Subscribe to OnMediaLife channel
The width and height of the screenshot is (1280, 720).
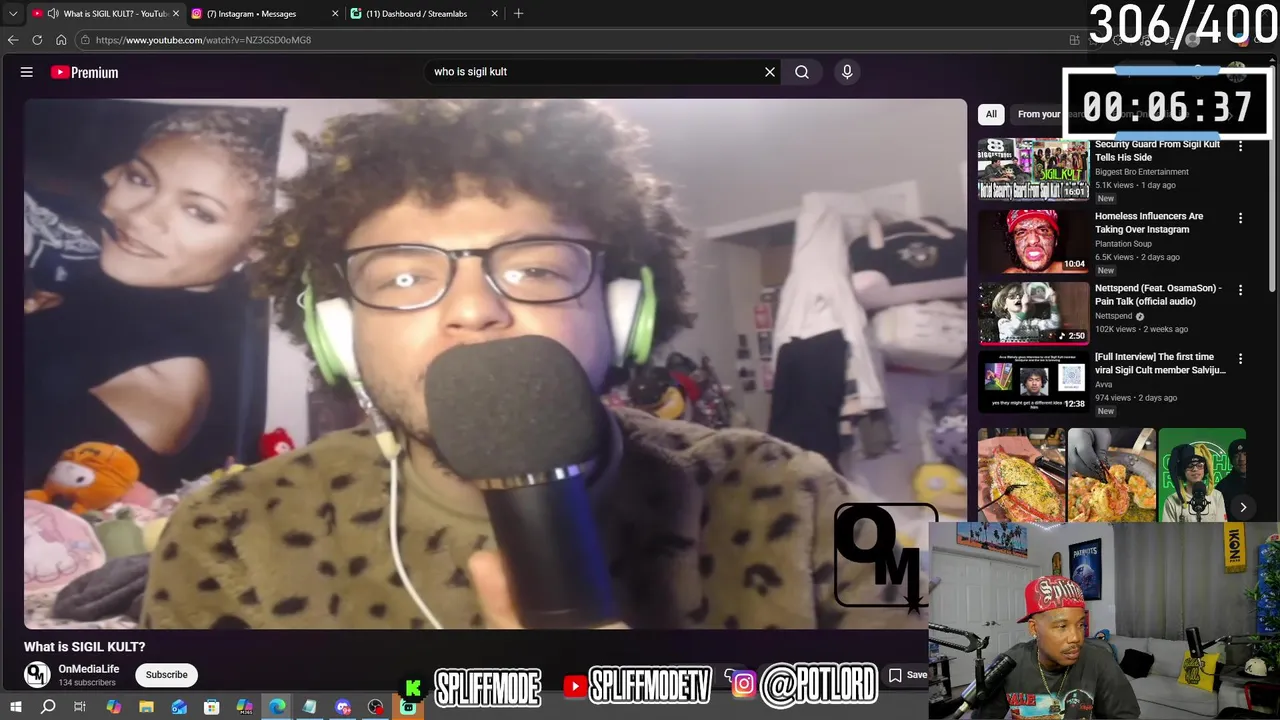coord(166,675)
